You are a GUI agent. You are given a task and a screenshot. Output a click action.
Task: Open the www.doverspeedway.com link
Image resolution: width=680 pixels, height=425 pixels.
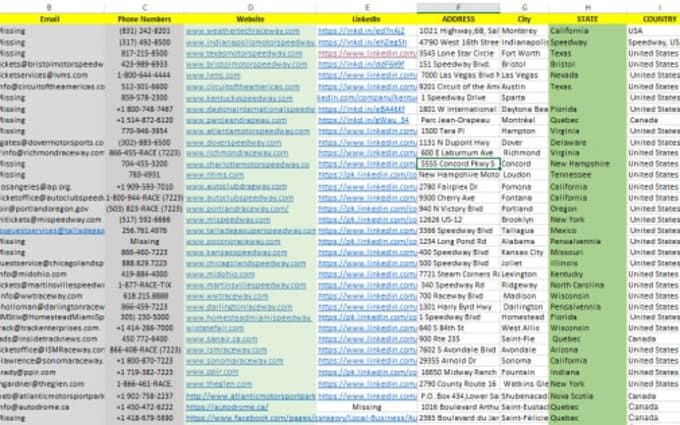coord(234,142)
